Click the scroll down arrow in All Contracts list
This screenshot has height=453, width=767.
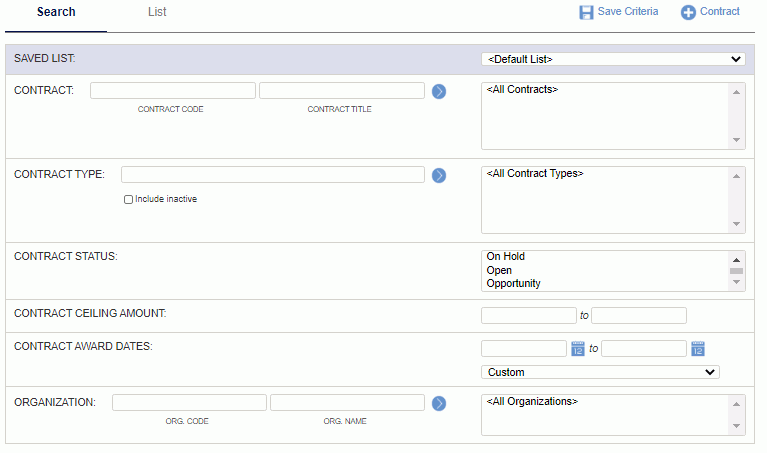click(x=736, y=140)
